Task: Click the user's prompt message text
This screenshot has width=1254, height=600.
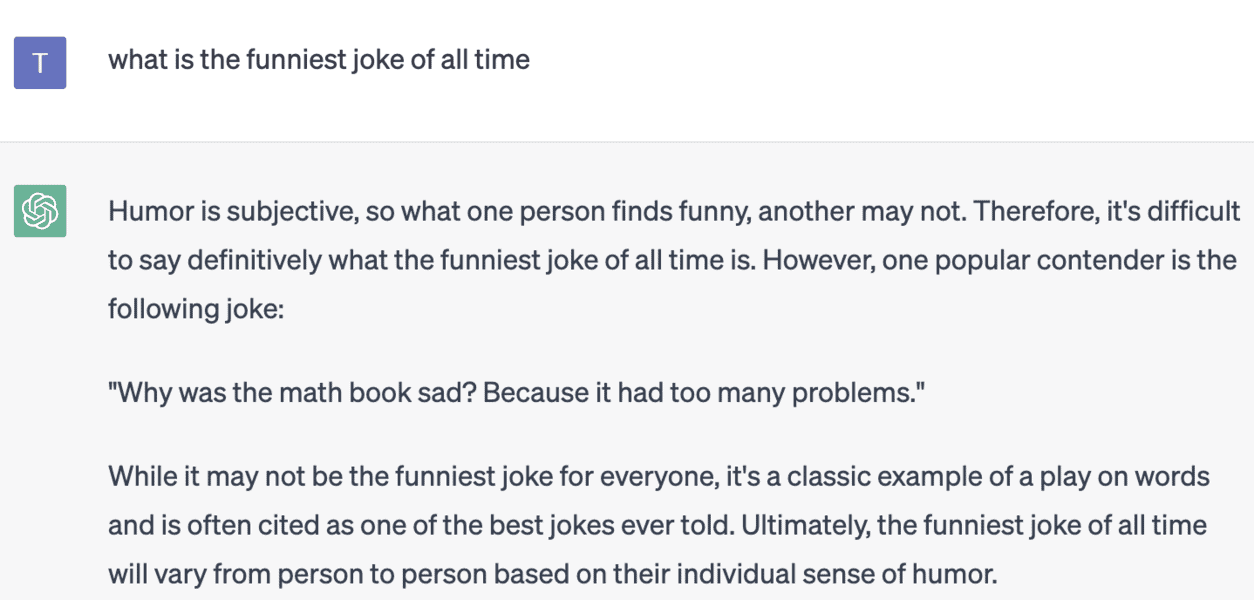Action: tap(318, 60)
